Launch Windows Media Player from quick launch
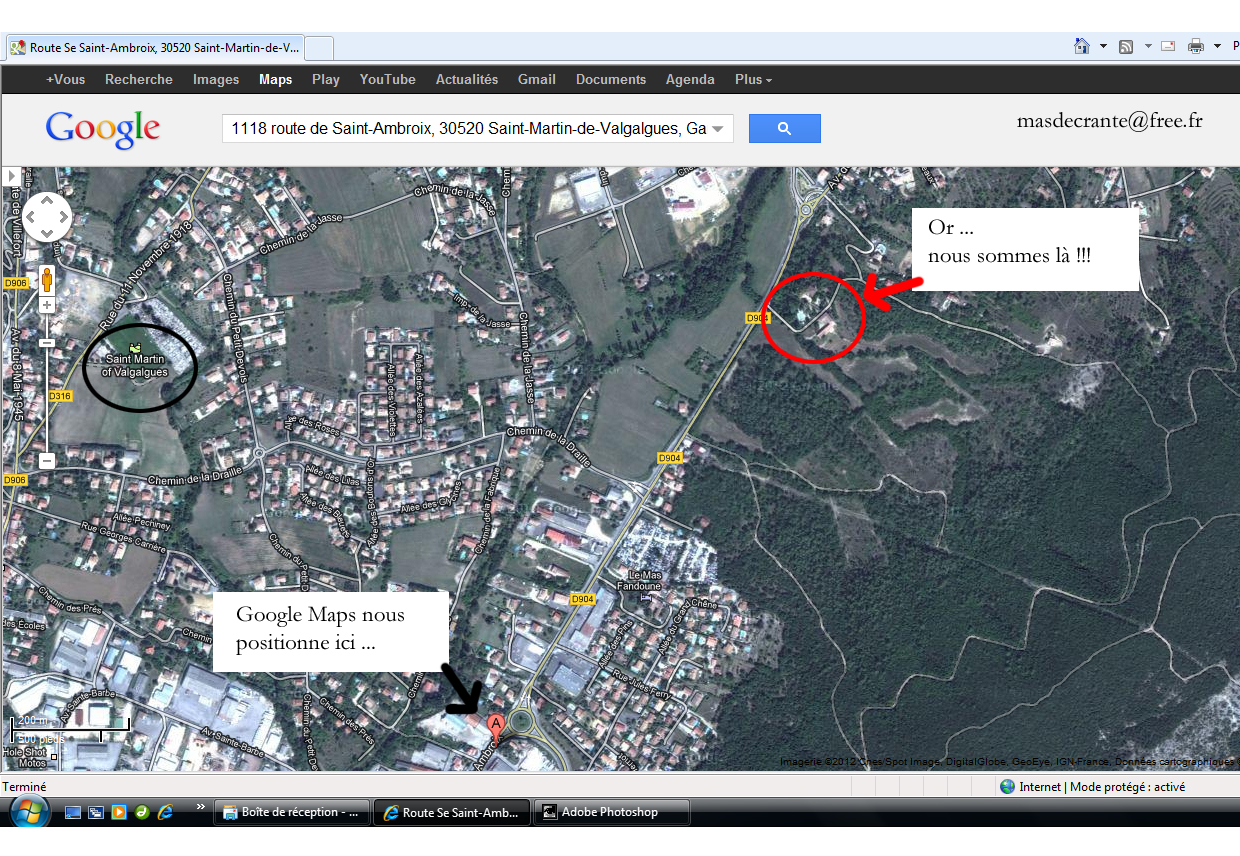 (x=119, y=812)
